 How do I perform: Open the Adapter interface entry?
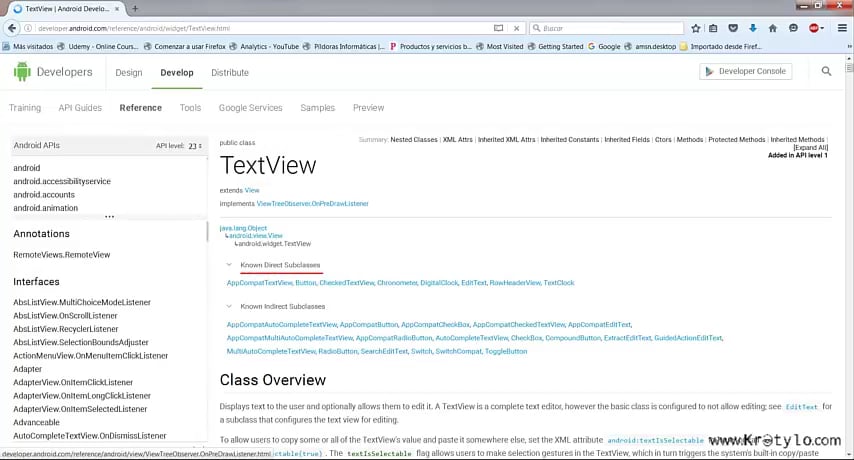click(27, 369)
